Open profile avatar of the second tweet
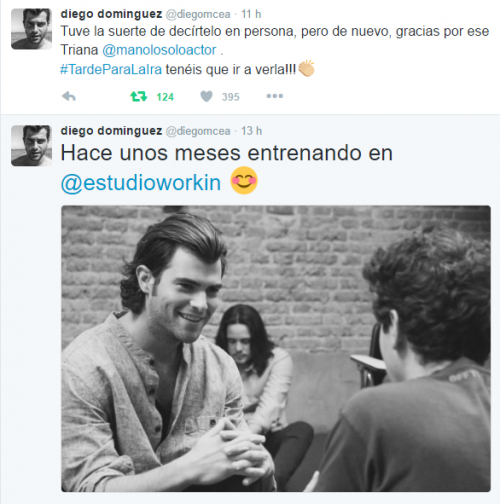500x504 pixels. point(31,146)
